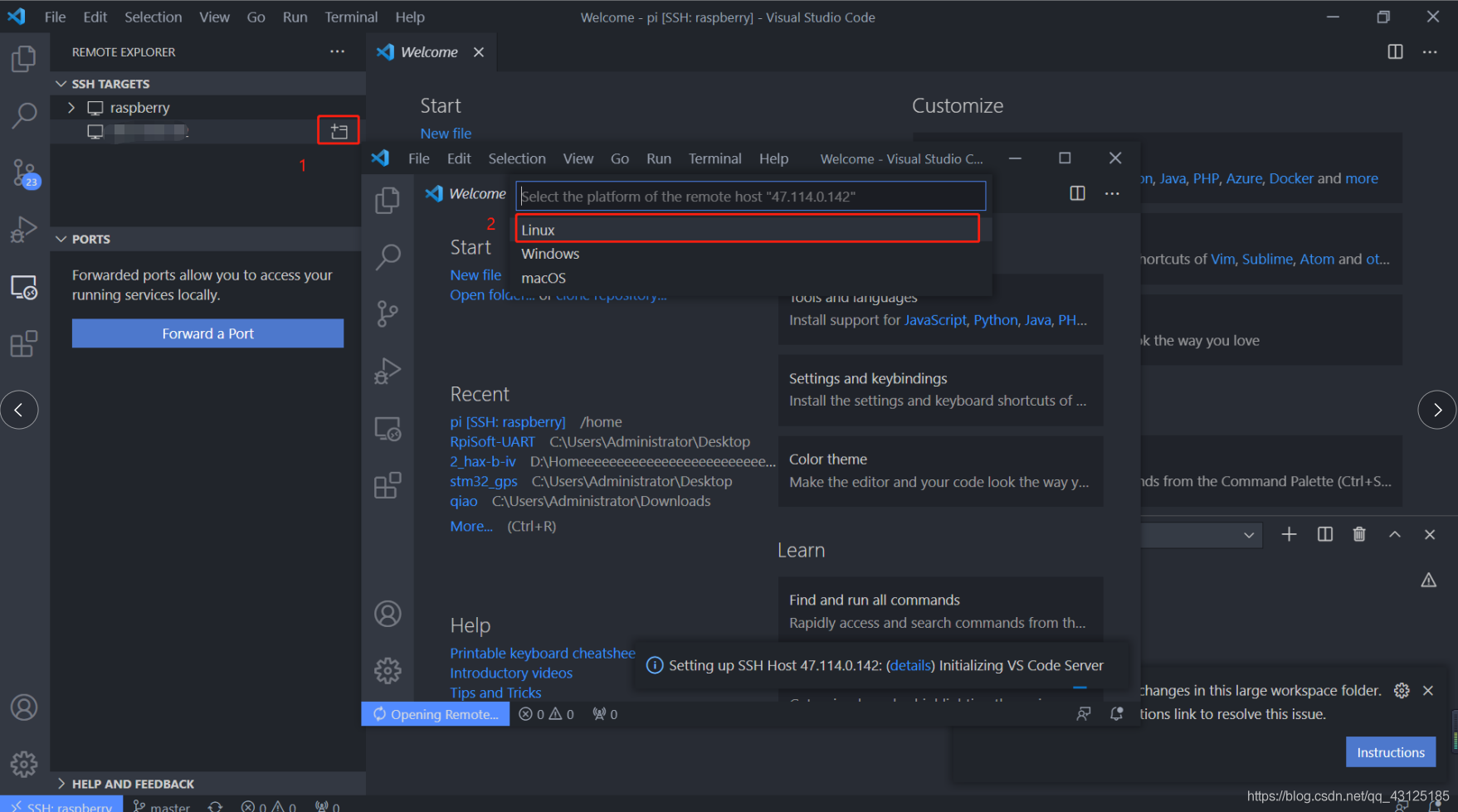Choose Windows as remote platform
Viewport: 1458px width, 812px height.
point(753,254)
